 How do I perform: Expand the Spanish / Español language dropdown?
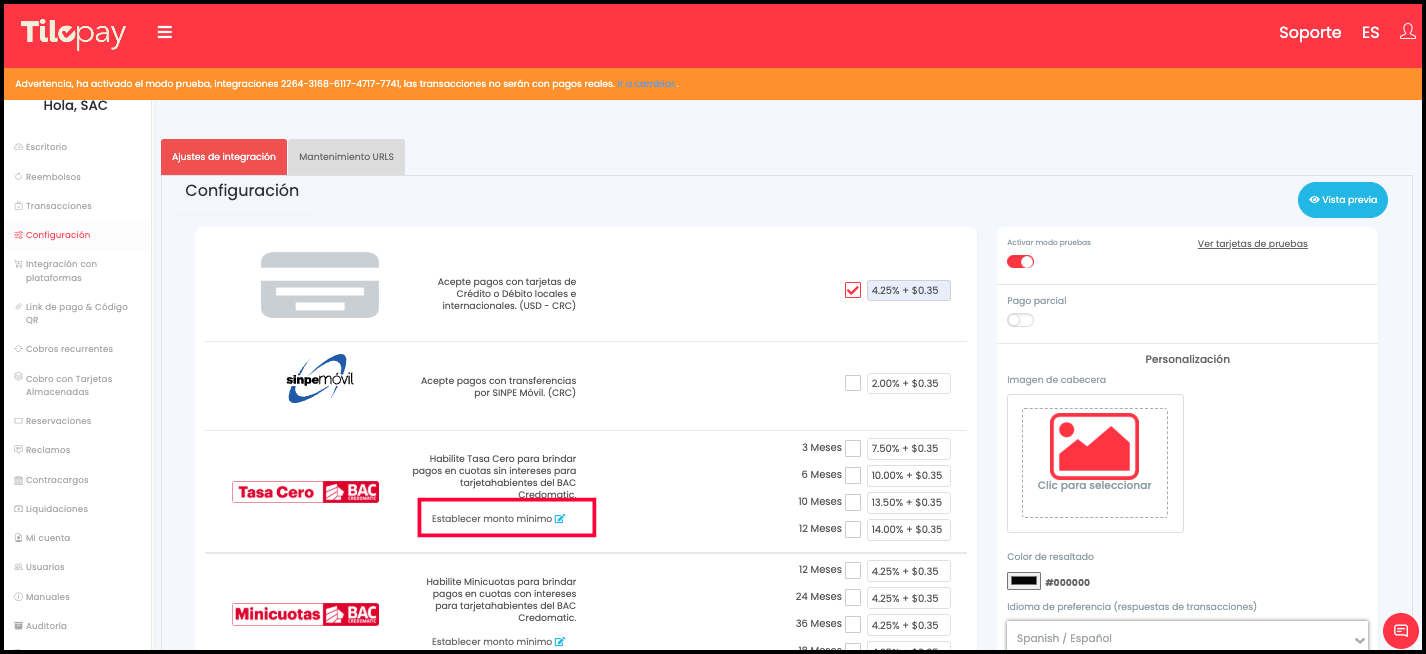[x=1186, y=638]
